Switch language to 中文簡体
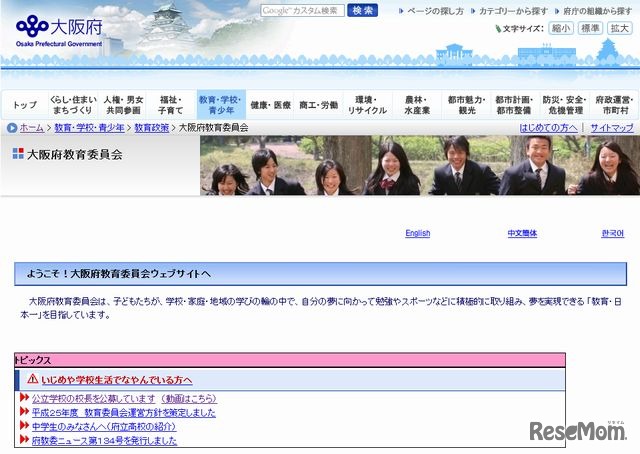The width and height of the screenshot is (640, 454). point(521,233)
